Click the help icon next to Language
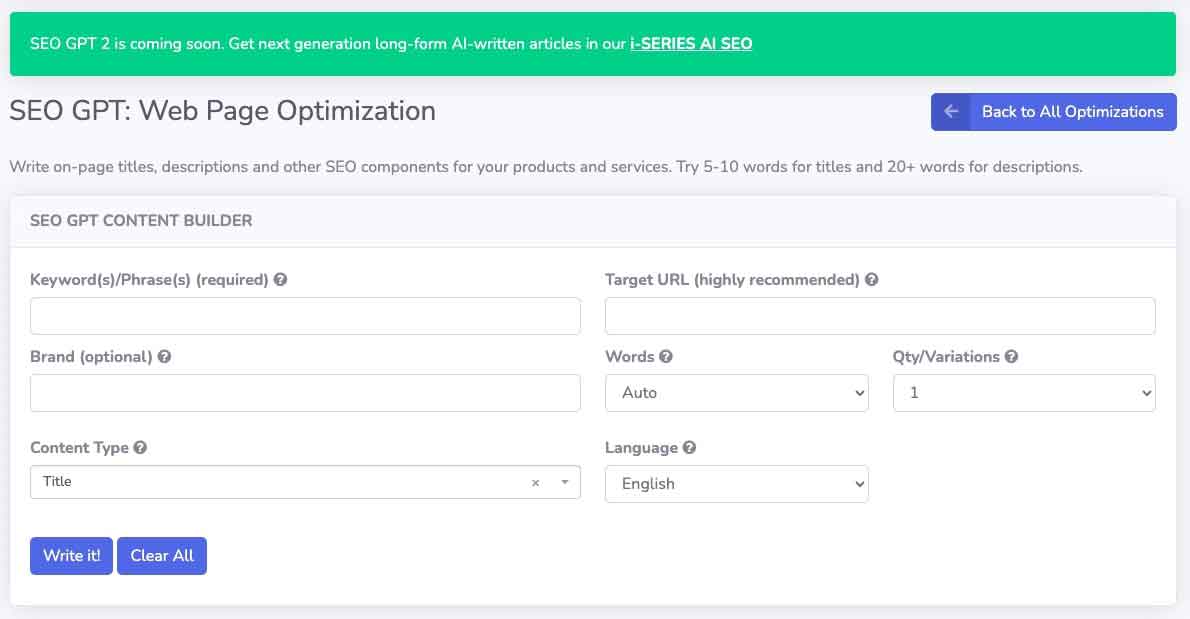This screenshot has height=619, width=1190. click(x=689, y=448)
